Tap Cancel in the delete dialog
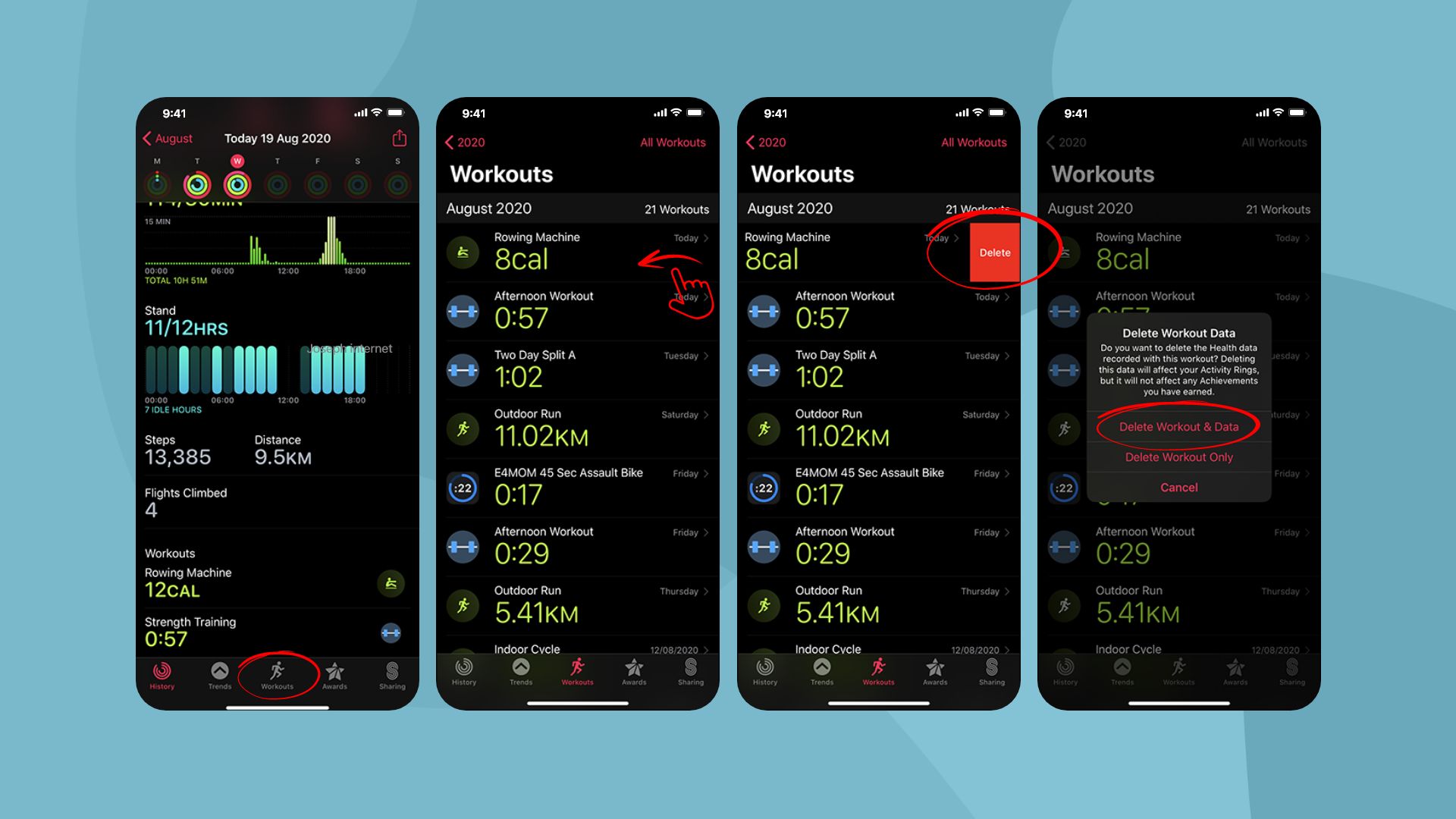This screenshot has height=819, width=1456. [1176, 487]
